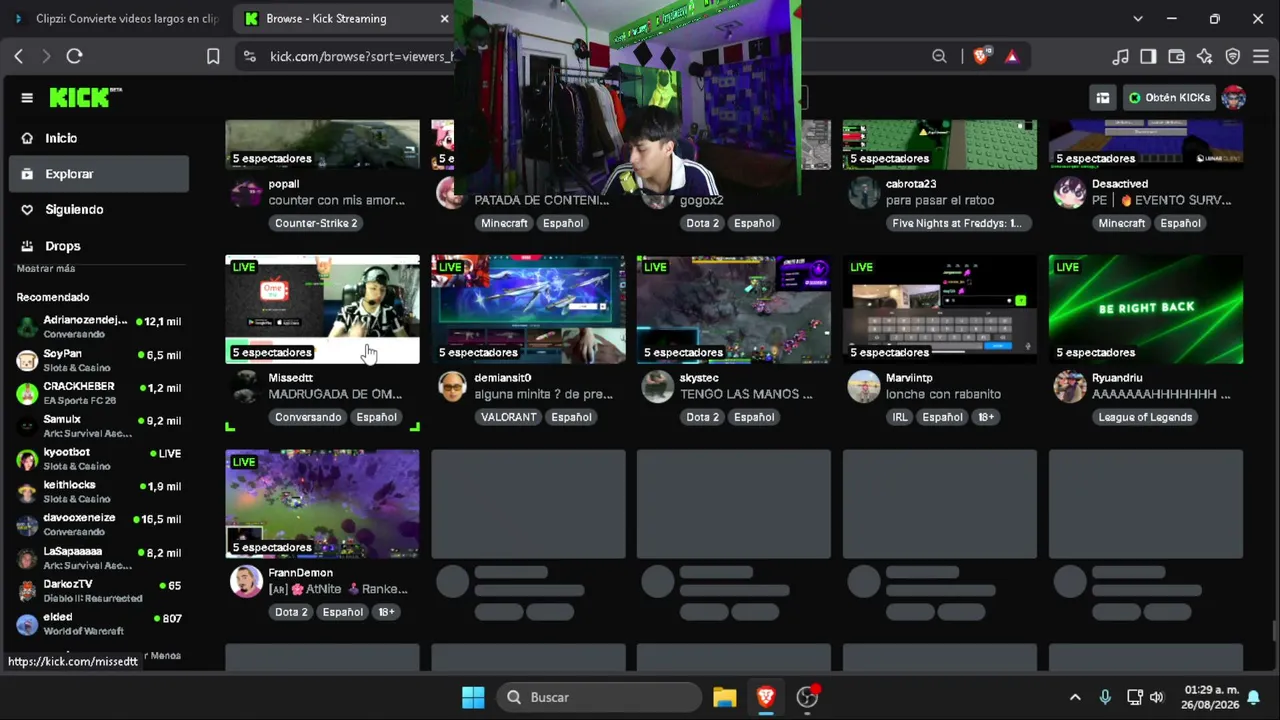Open Marviintp IRL stream thumbnail

(940, 309)
